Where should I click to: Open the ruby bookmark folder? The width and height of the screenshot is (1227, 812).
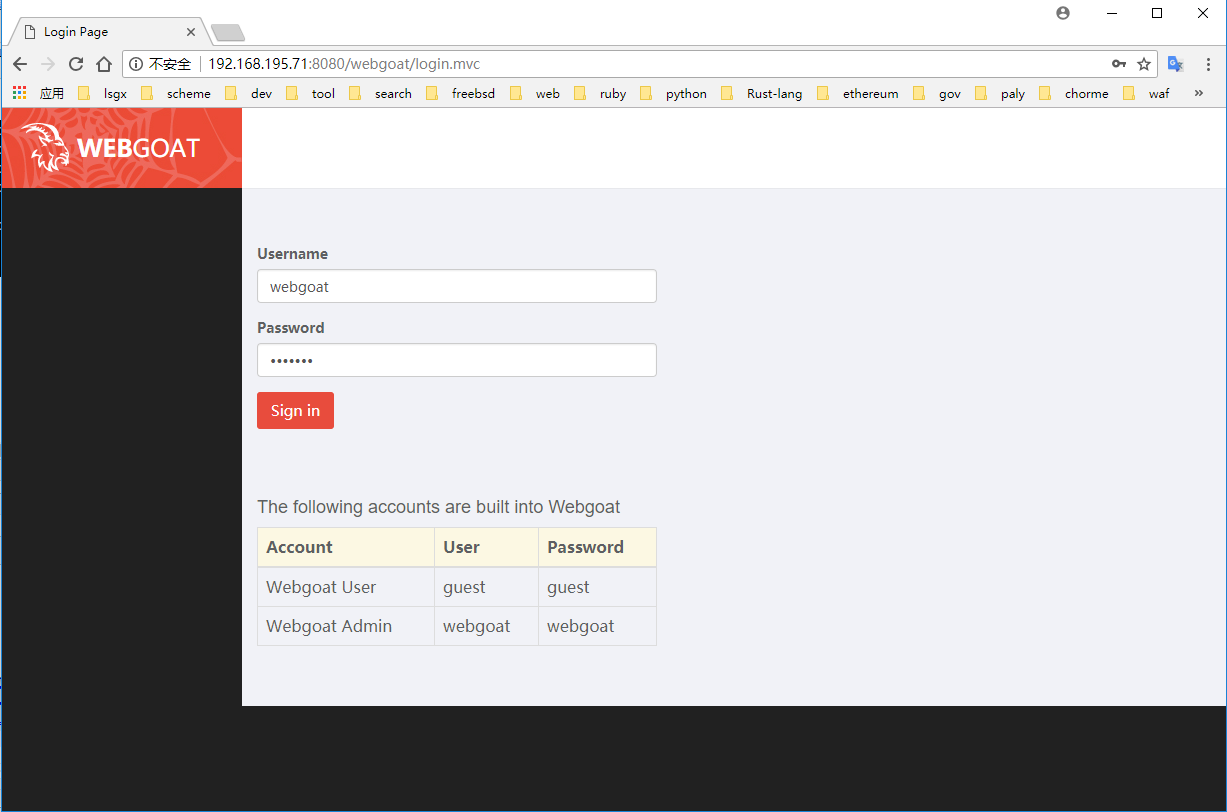coord(599,93)
